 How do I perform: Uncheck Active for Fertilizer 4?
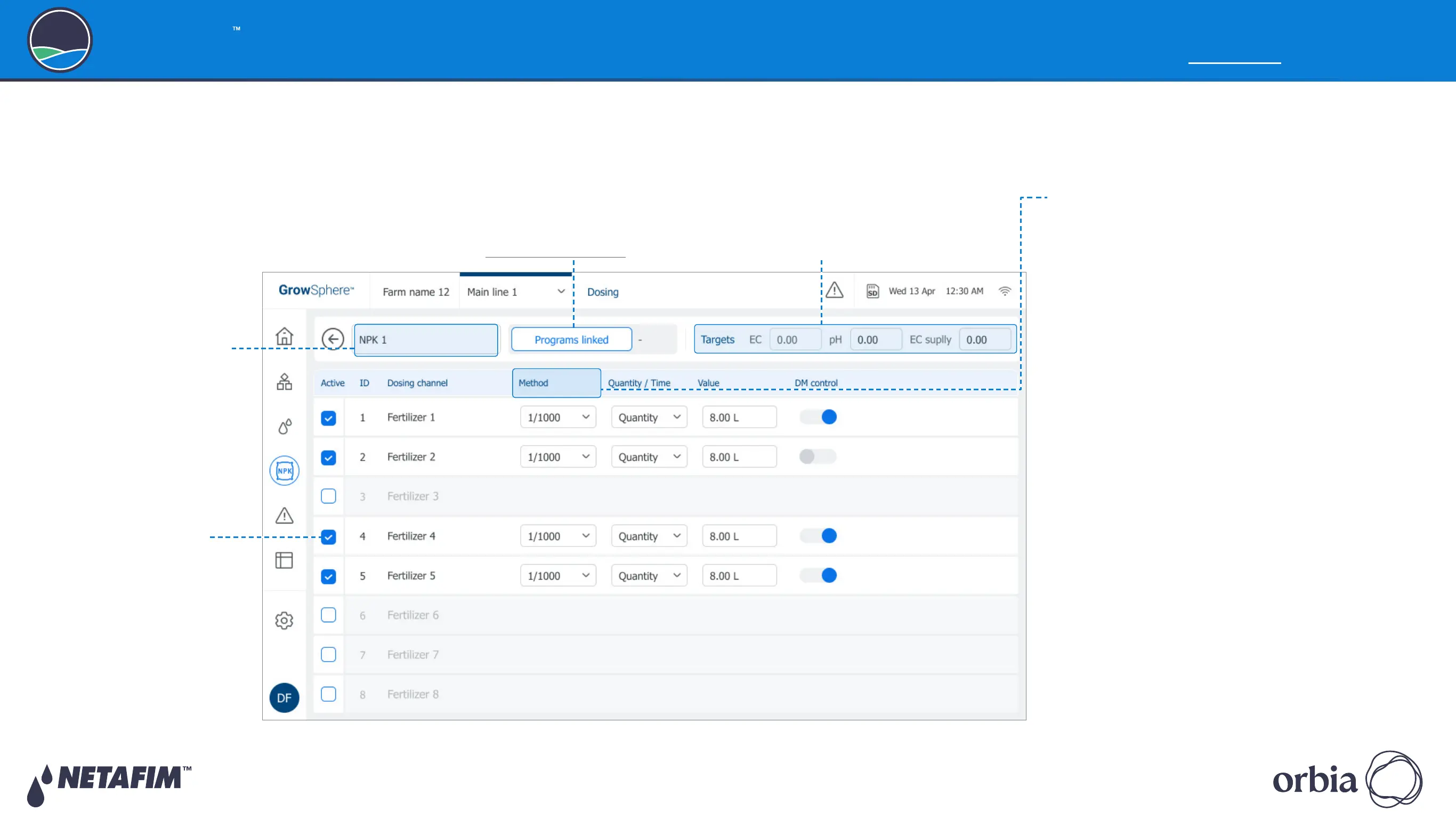coord(328,537)
